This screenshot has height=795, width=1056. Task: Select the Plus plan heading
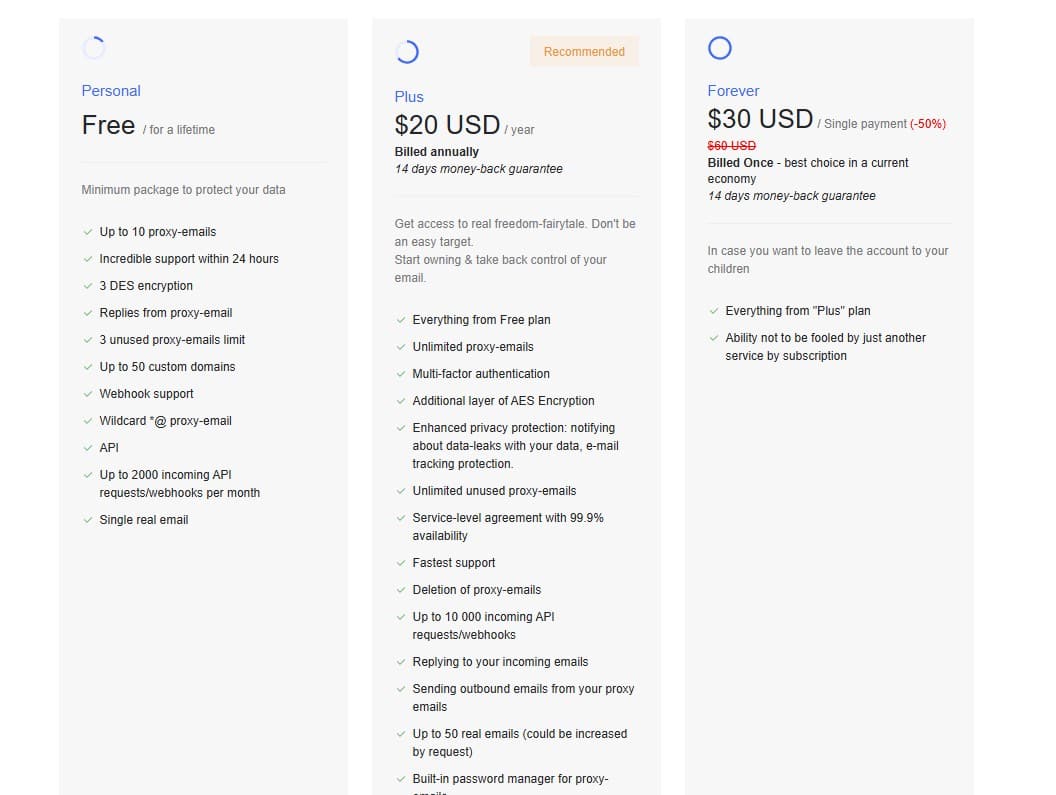coord(409,97)
